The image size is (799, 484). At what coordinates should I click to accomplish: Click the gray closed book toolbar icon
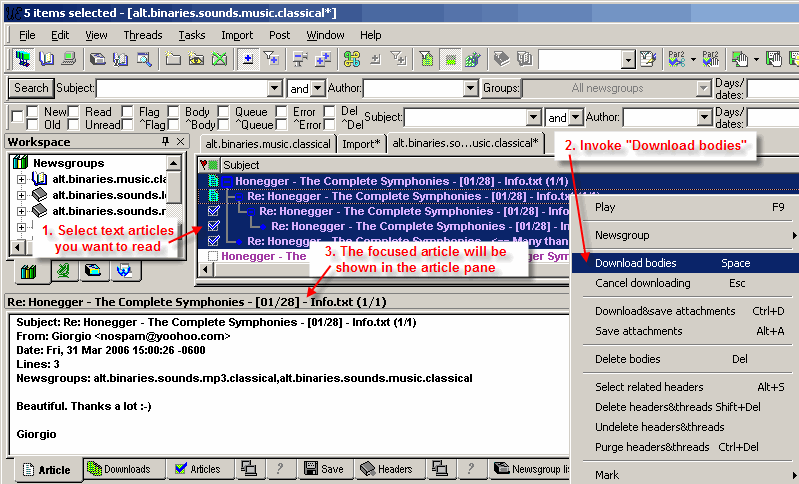pyautogui.click(x=501, y=59)
